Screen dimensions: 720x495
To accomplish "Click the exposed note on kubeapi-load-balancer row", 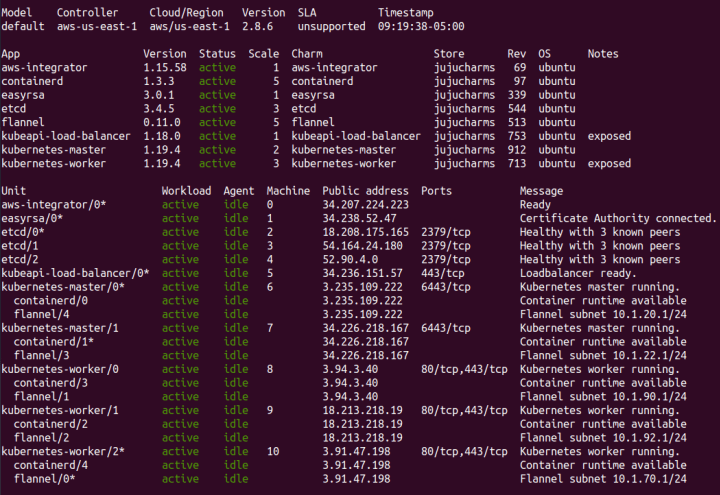I will 609,136.
